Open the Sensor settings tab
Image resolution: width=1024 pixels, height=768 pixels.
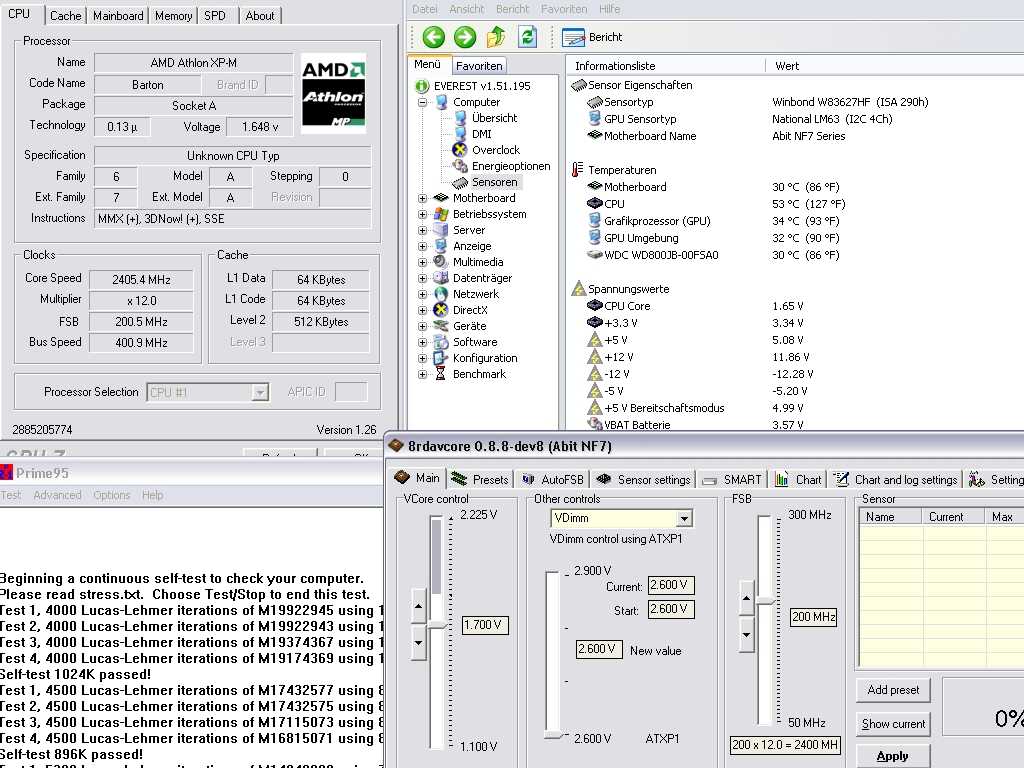pos(644,479)
